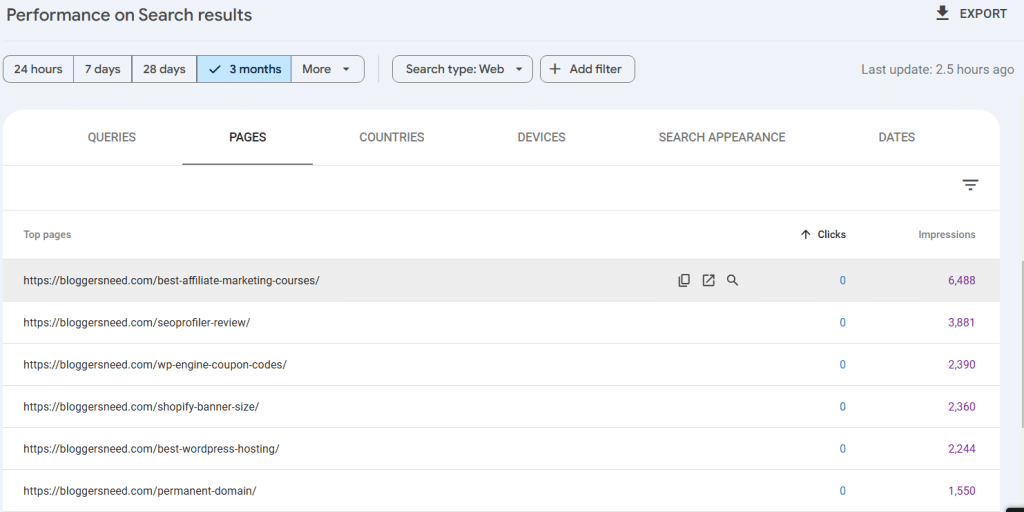
Task: Switch to the Queries tab
Action: tap(112, 138)
